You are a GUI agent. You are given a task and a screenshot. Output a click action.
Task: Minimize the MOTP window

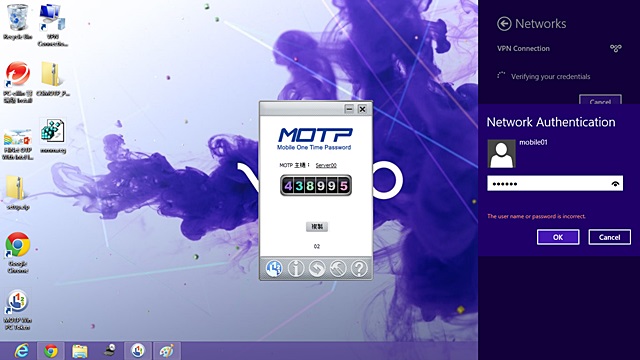point(349,109)
